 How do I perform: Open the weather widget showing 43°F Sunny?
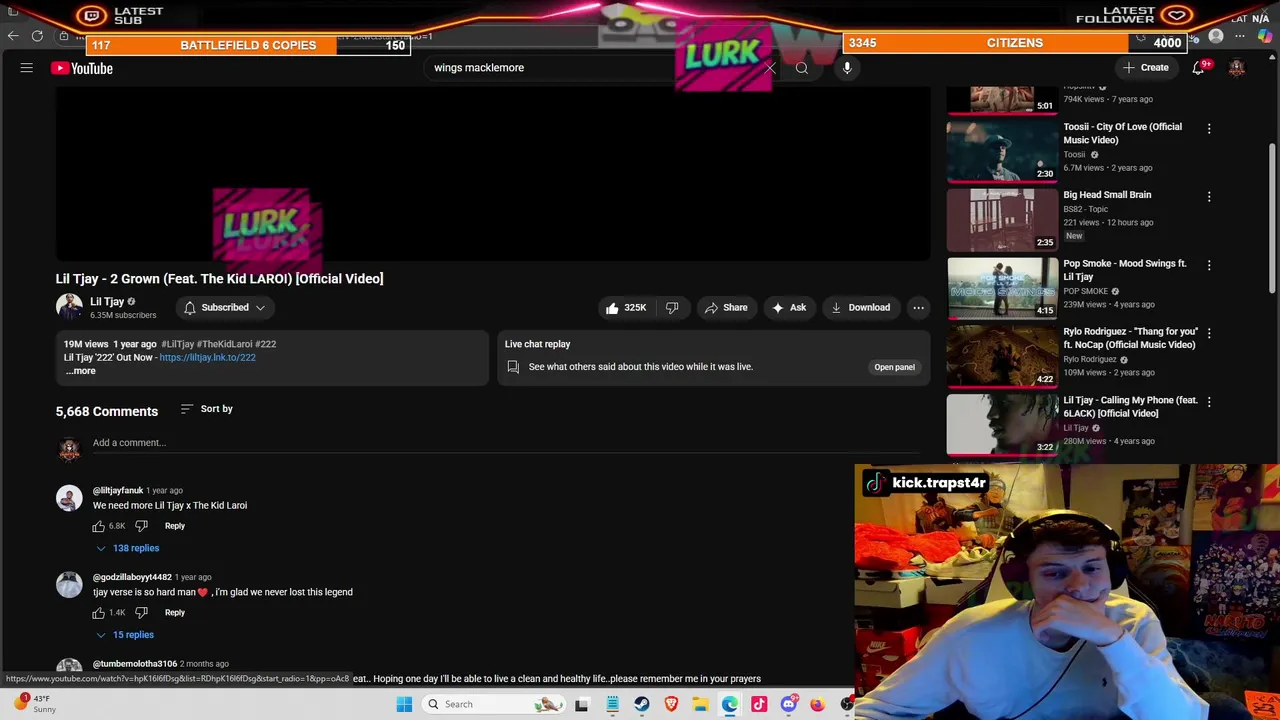click(x=35, y=704)
